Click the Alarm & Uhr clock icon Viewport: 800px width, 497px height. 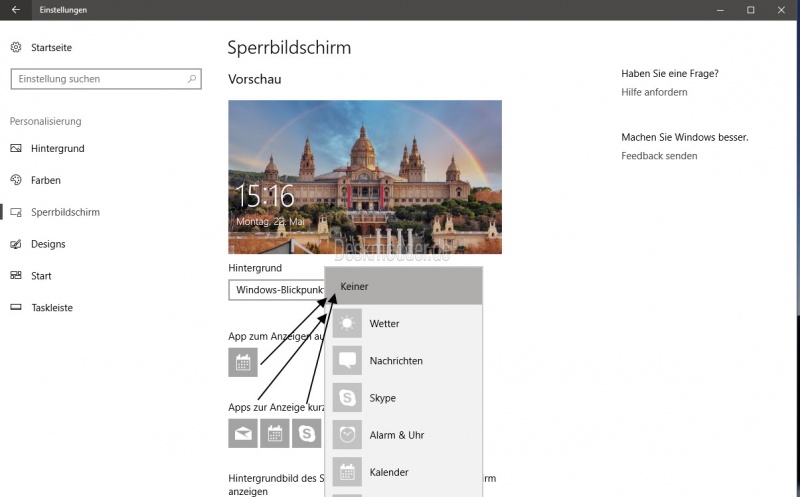[347, 435]
